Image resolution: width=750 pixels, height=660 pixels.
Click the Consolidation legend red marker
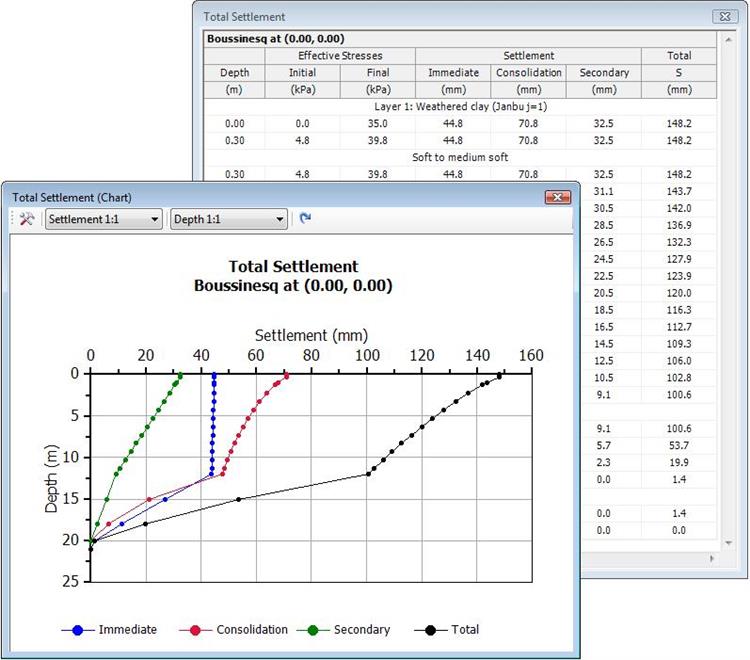195,630
